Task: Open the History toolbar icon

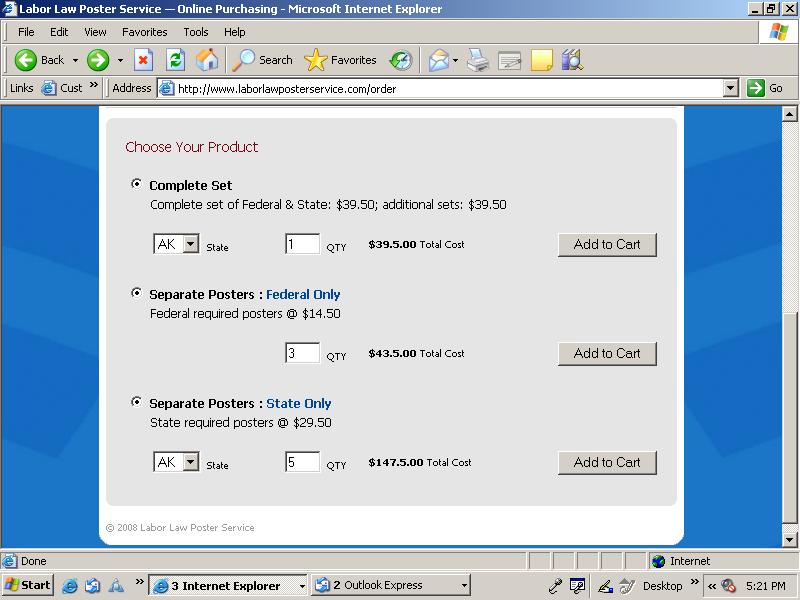Action: (x=401, y=60)
